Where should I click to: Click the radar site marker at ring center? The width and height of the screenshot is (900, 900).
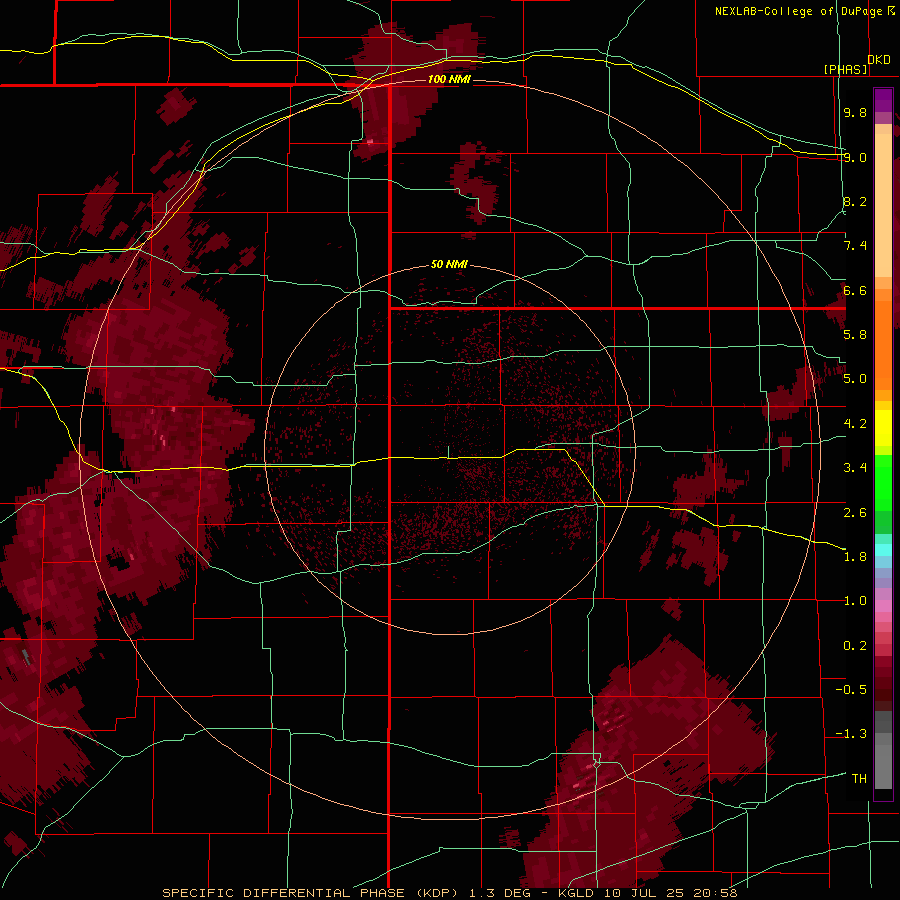coord(449,452)
